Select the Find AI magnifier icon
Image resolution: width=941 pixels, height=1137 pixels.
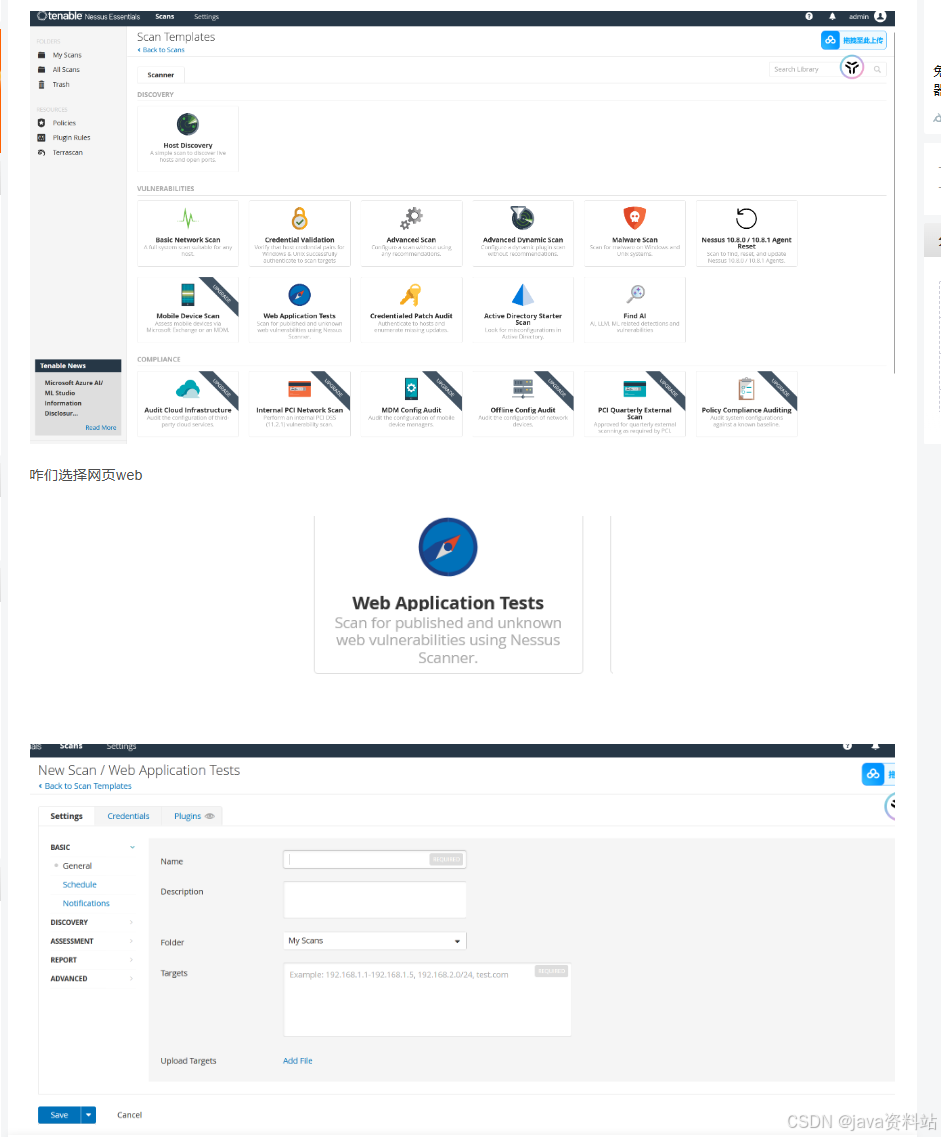pos(635,294)
